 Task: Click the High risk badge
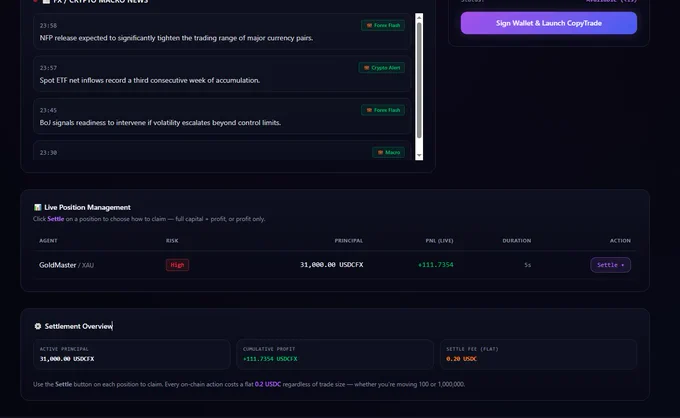point(177,265)
